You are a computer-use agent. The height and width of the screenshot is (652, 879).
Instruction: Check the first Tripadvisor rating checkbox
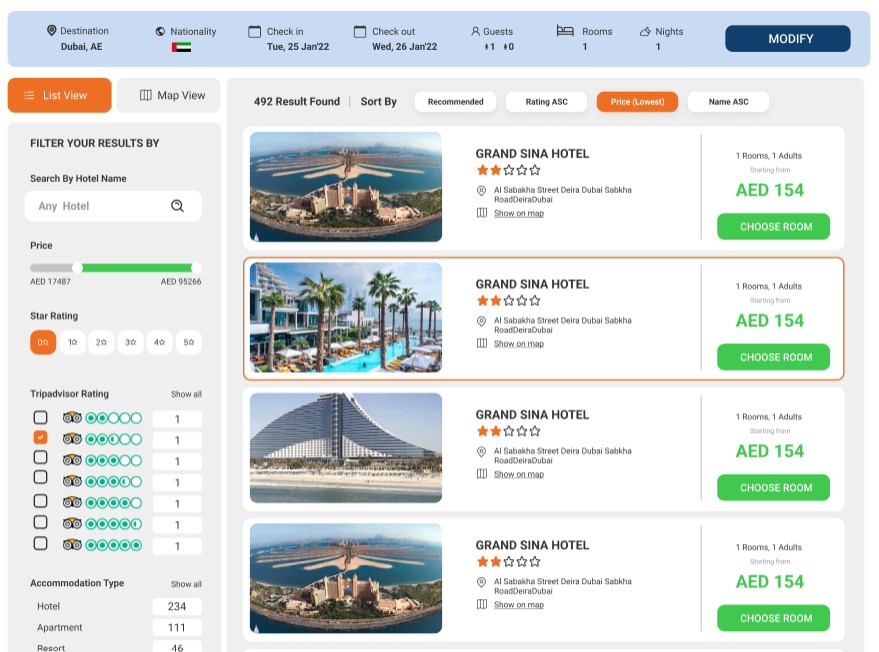(40, 417)
